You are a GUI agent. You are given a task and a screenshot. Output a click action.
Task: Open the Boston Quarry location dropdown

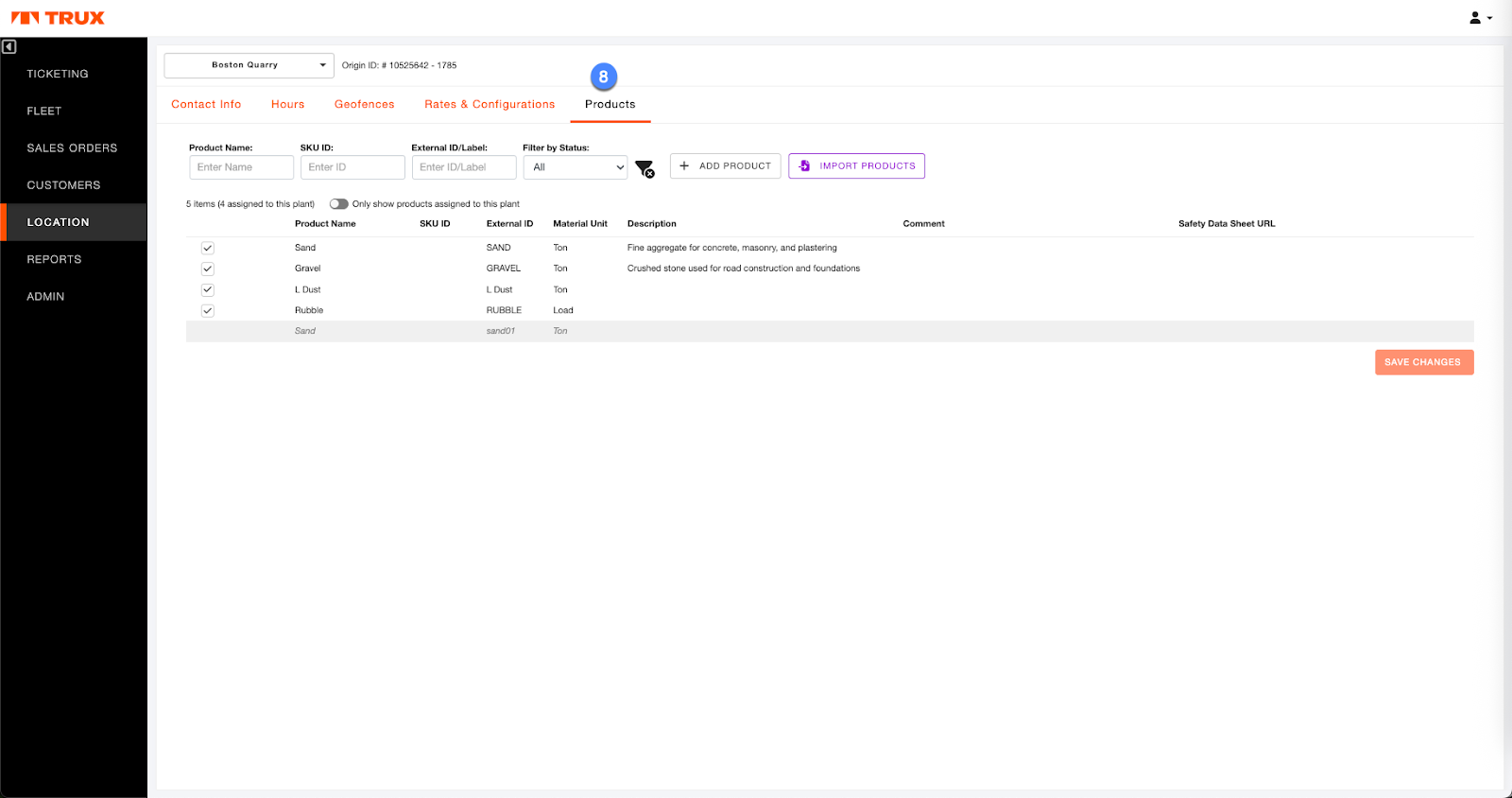249,65
